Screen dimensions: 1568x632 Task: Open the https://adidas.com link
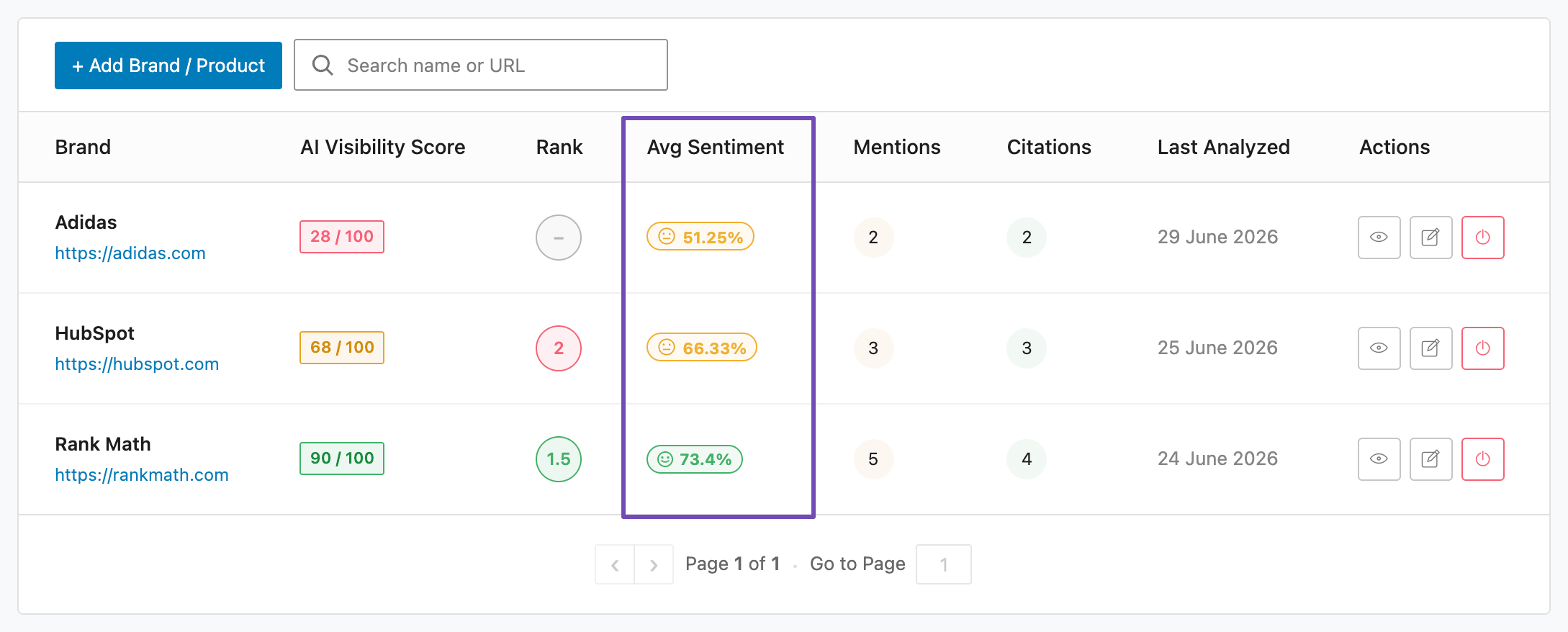point(130,253)
